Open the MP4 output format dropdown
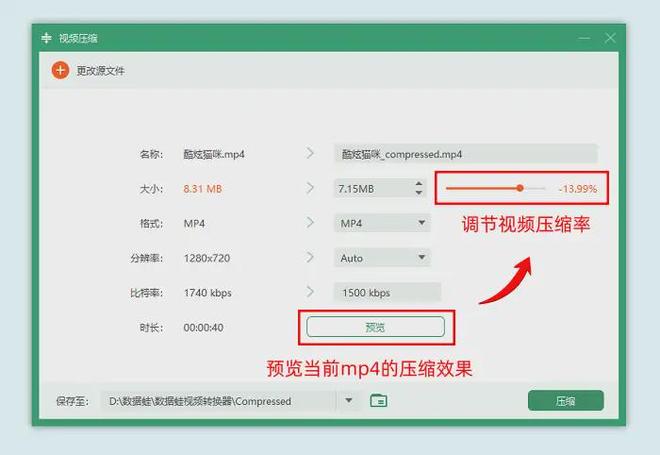This screenshot has height=455, width=660. coord(382,223)
